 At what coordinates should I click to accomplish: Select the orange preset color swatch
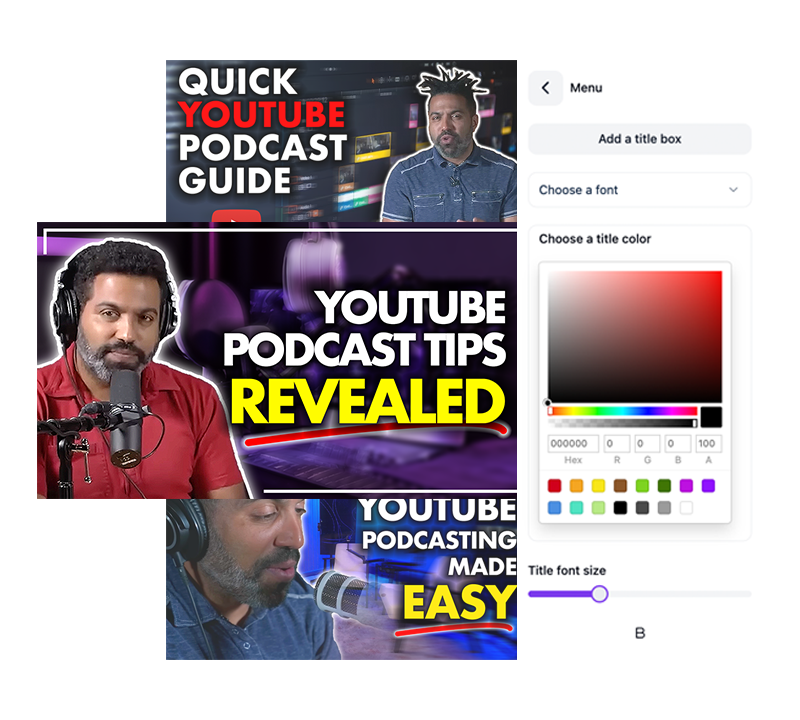(576, 485)
